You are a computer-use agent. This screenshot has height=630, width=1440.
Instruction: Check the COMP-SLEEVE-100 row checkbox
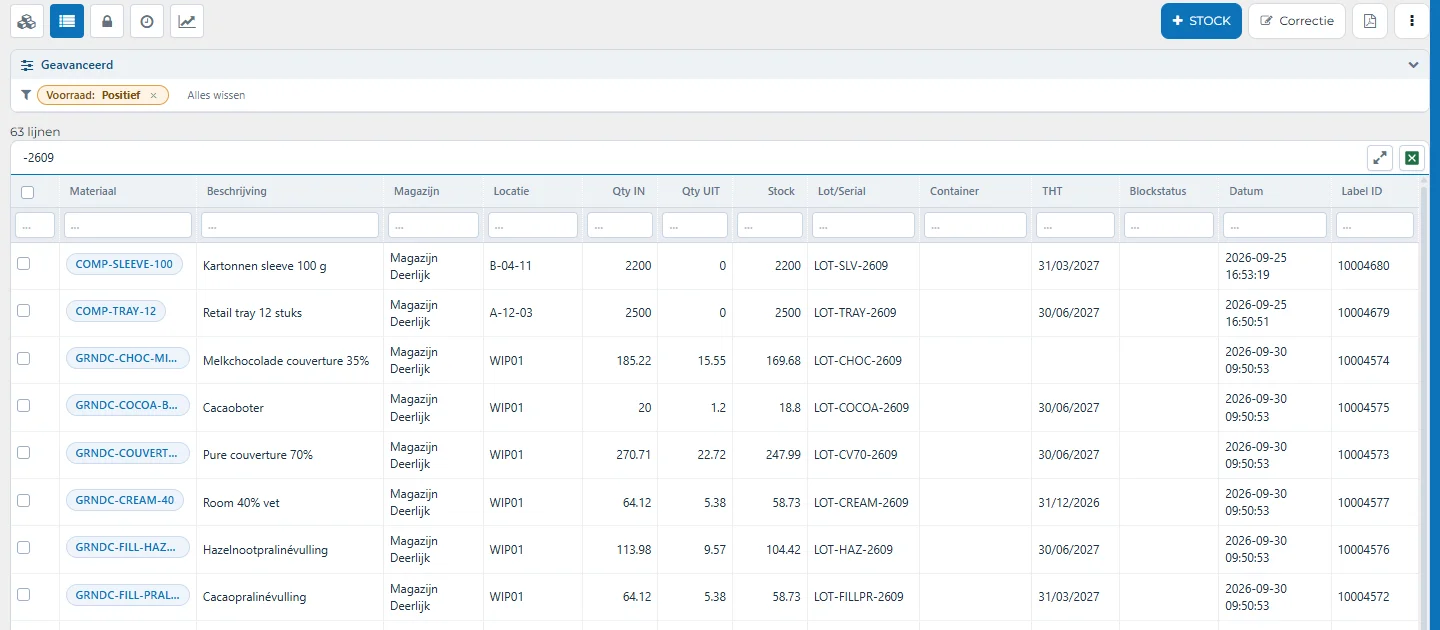(24, 263)
